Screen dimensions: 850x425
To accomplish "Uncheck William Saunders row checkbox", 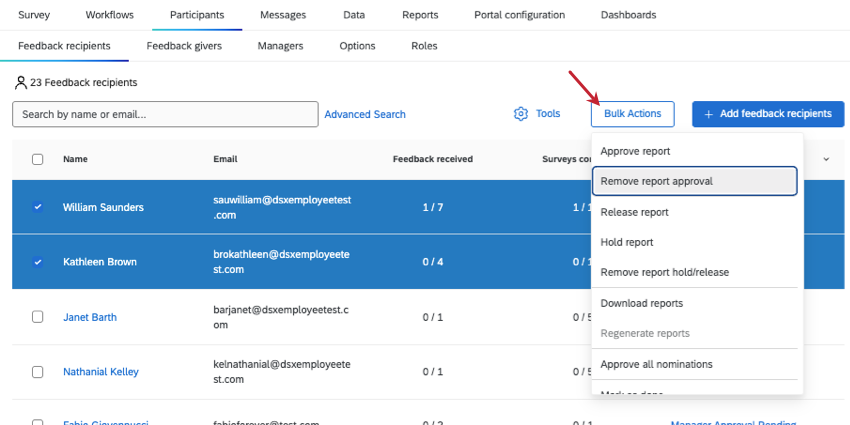I will 37,207.
